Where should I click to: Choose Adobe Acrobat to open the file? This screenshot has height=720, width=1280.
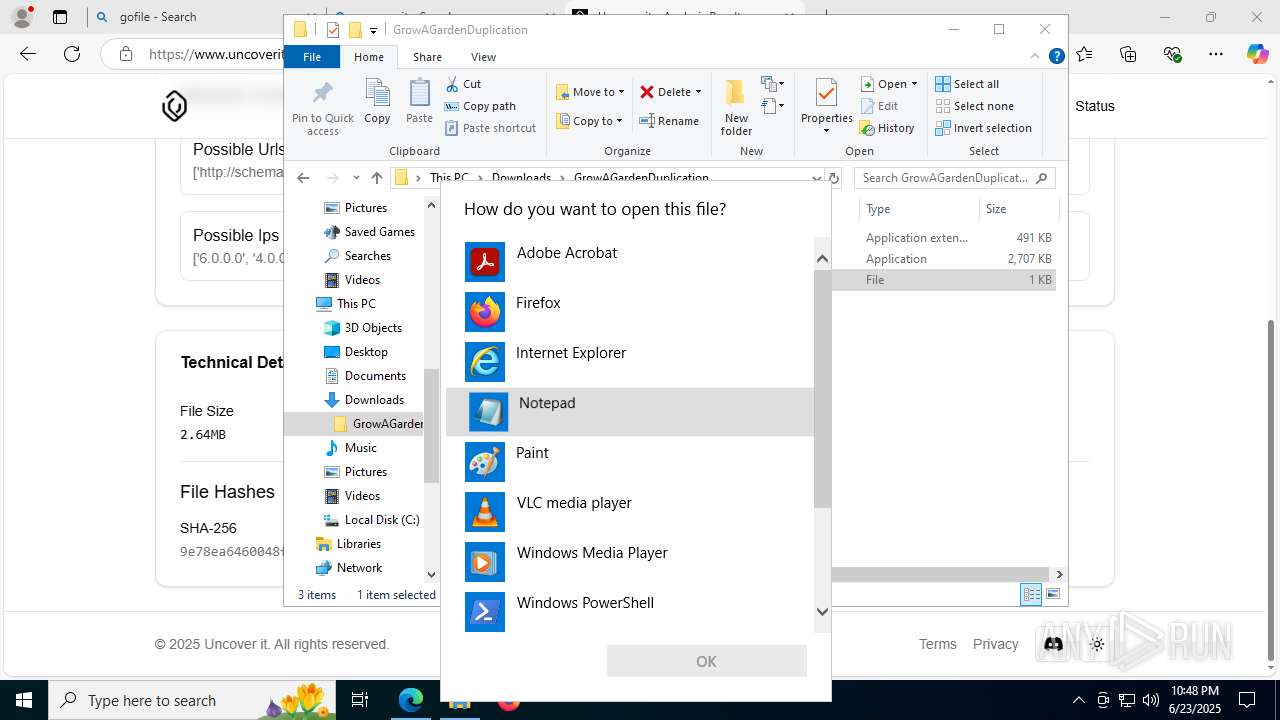(x=630, y=262)
